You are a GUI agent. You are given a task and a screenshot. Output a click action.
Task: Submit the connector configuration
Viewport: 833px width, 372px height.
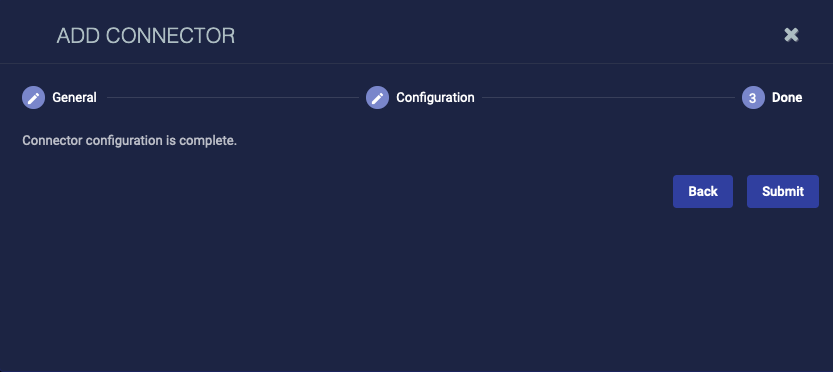coord(783,191)
